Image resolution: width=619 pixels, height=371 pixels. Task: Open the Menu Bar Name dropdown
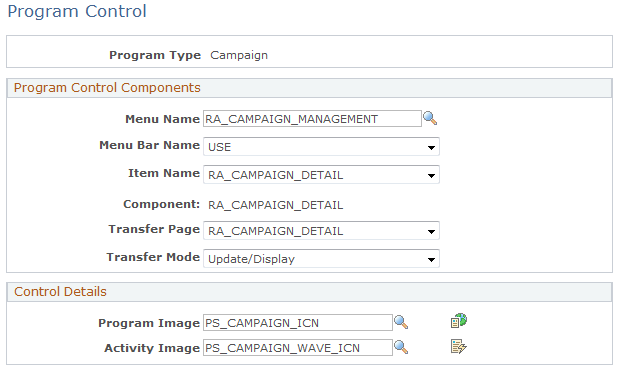pos(321,147)
